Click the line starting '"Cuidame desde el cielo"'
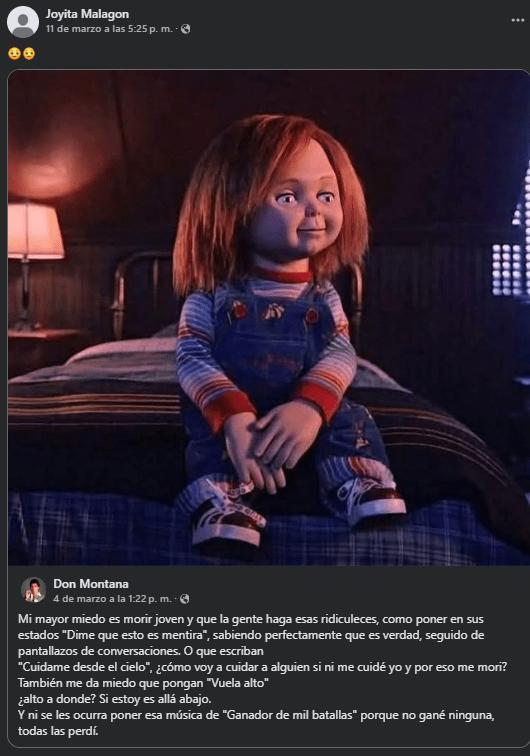This screenshot has width=530, height=756. click(x=263, y=667)
